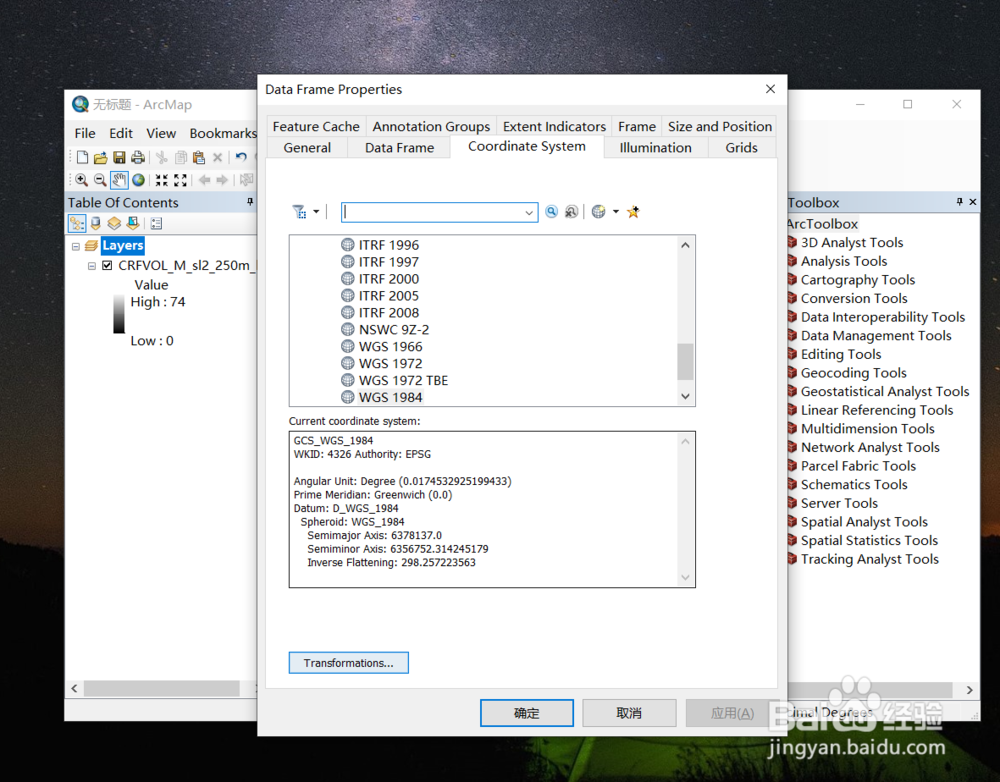The image size is (1000, 782).
Task: Open the Edit menu in ArcMap
Action: (121, 133)
